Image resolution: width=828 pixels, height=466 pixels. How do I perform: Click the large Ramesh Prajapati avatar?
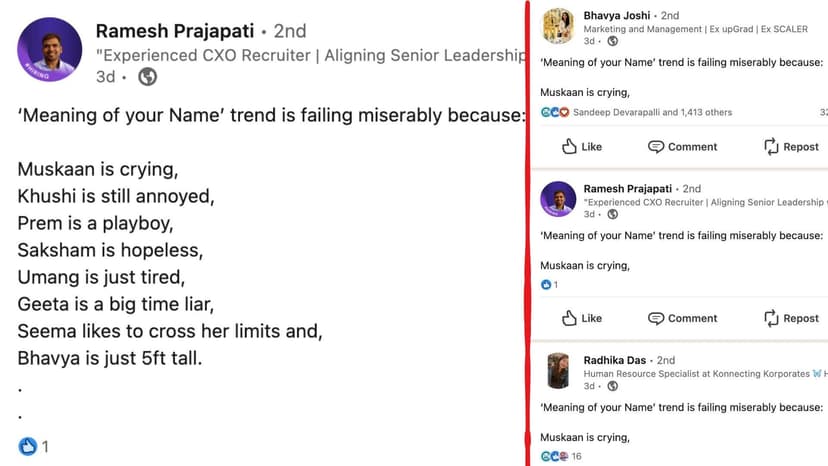pyautogui.click(x=49, y=49)
